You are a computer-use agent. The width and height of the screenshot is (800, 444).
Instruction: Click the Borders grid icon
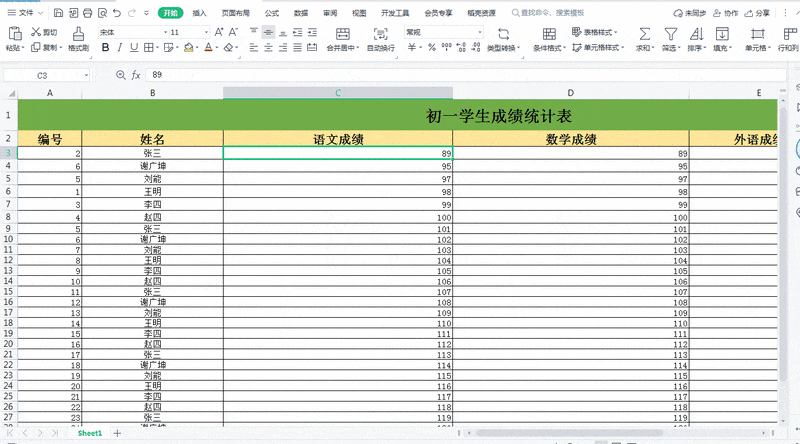pyautogui.click(x=148, y=47)
